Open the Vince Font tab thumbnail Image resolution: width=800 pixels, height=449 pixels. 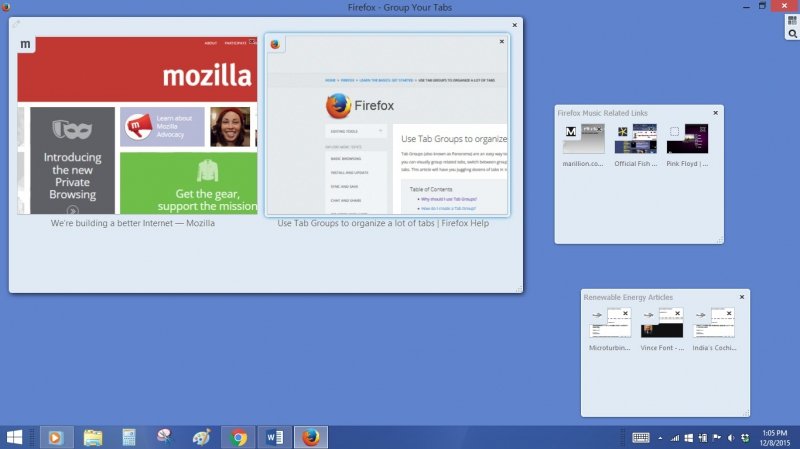pyautogui.click(x=662, y=322)
